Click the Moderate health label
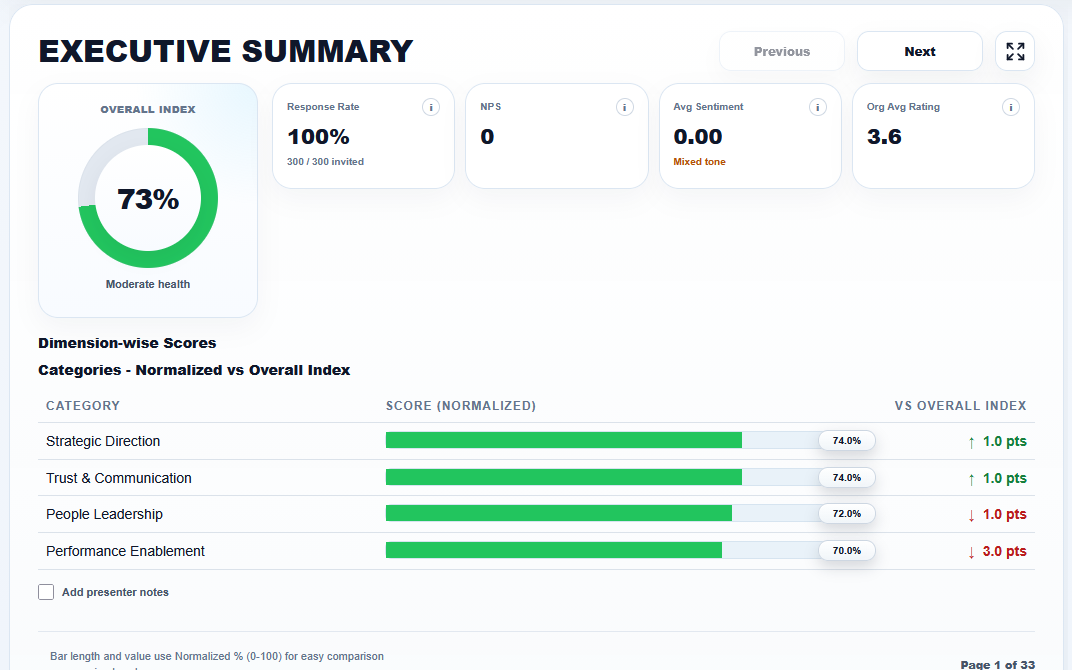Image resolution: width=1072 pixels, height=670 pixels. click(x=148, y=284)
